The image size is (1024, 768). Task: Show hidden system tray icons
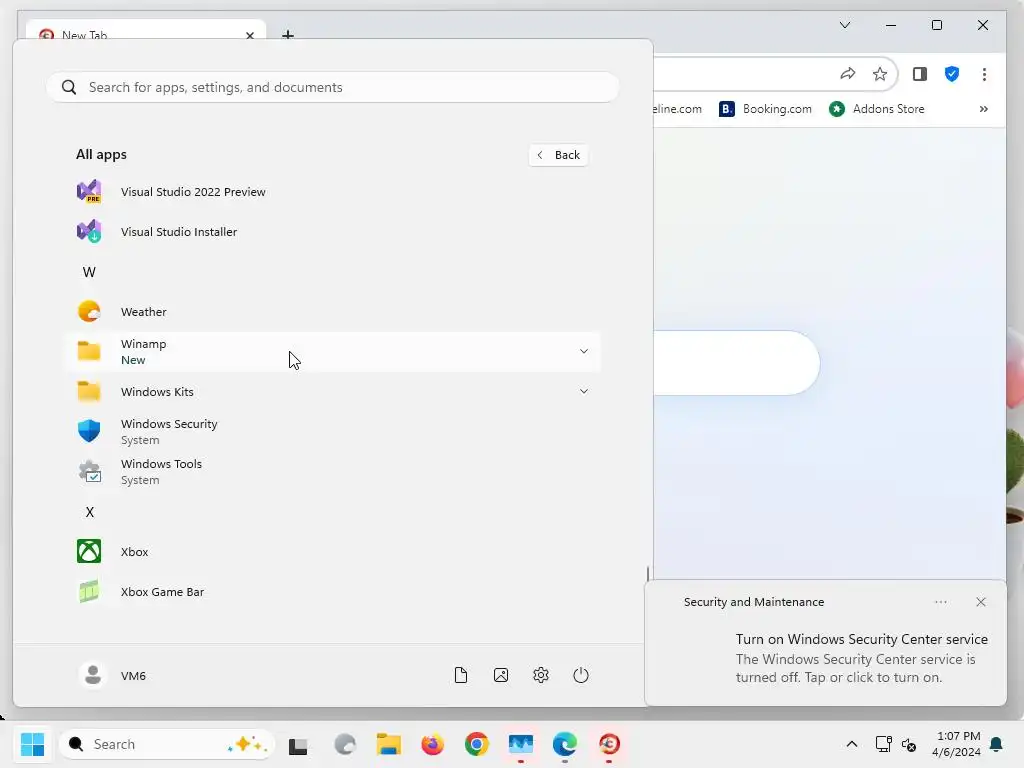coord(852,744)
